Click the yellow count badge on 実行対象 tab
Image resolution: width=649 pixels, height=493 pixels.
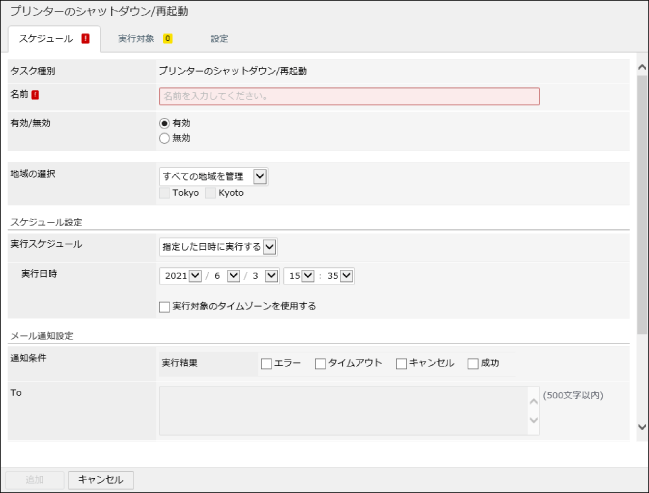(x=168, y=39)
